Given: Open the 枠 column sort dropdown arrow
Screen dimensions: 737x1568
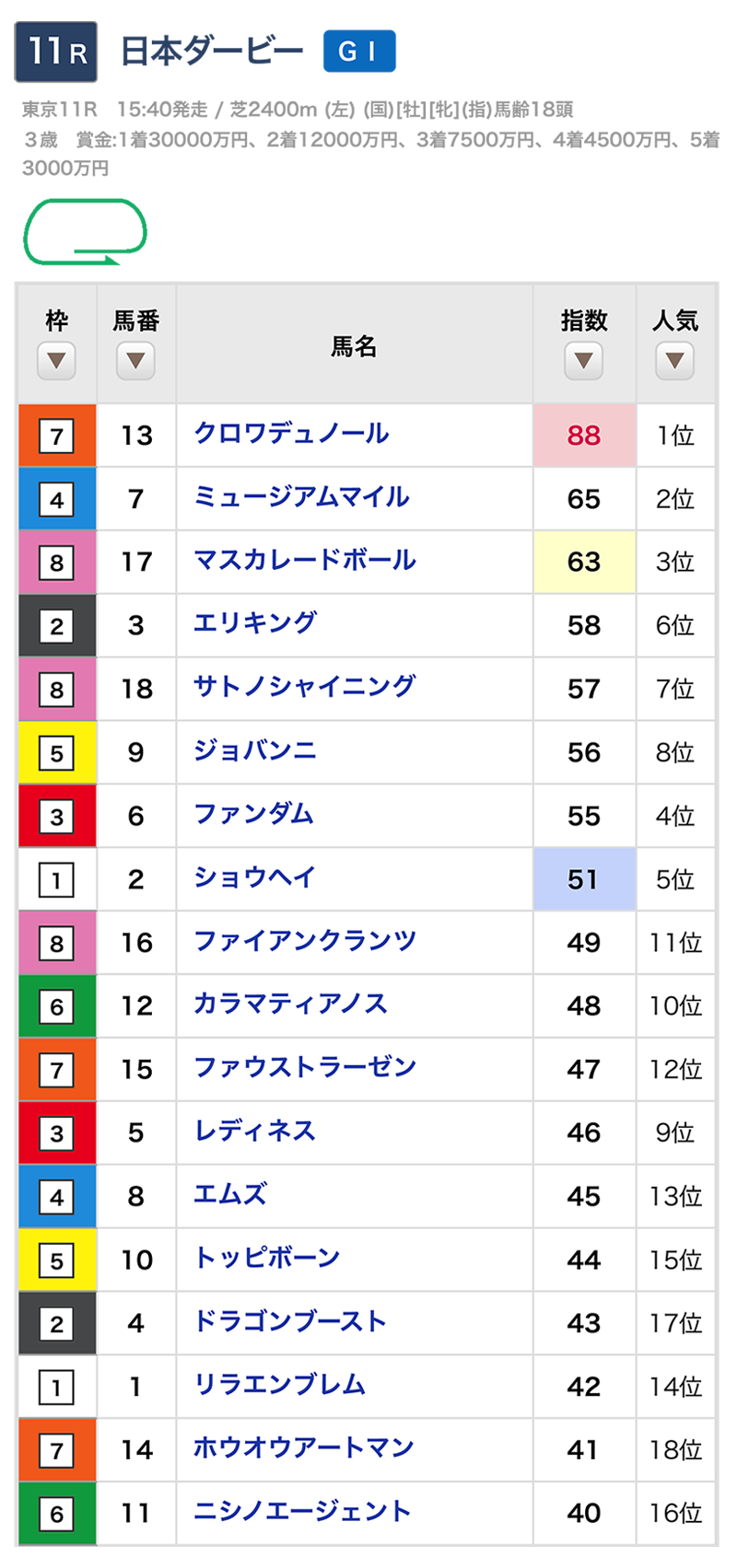Looking at the screenshot, I should pyautogui.click(x=57, y=360).
